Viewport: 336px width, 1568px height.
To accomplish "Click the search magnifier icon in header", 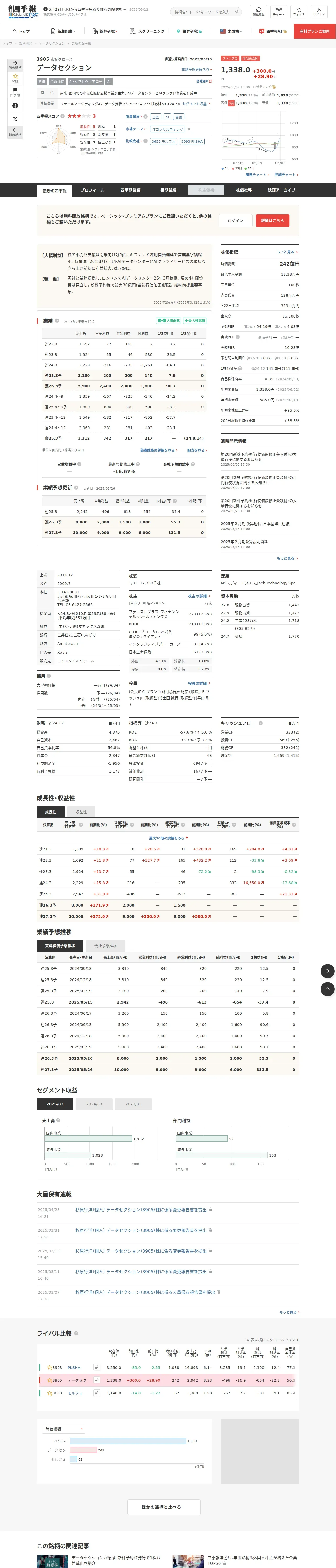I will tap(237, 11).
